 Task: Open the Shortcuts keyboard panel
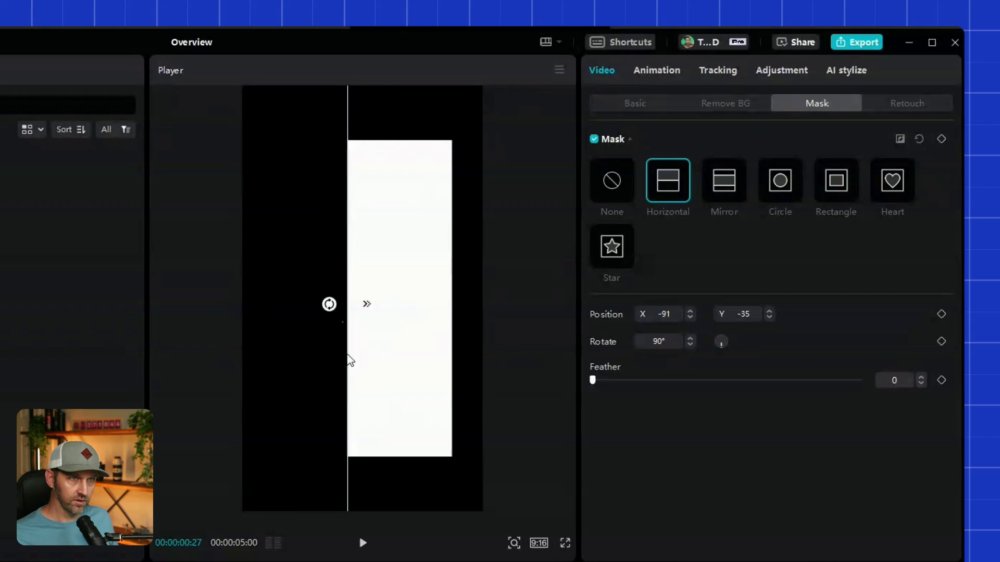(621, 42)
